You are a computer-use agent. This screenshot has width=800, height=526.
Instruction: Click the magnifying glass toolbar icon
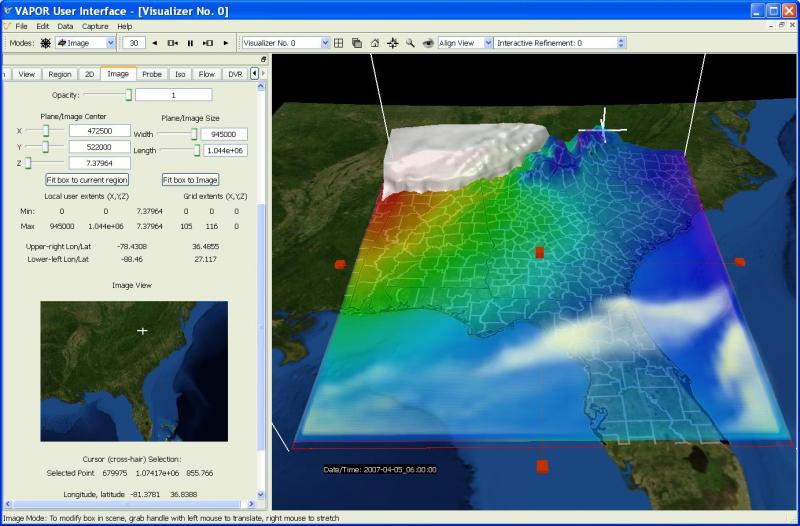coord(410,43)
